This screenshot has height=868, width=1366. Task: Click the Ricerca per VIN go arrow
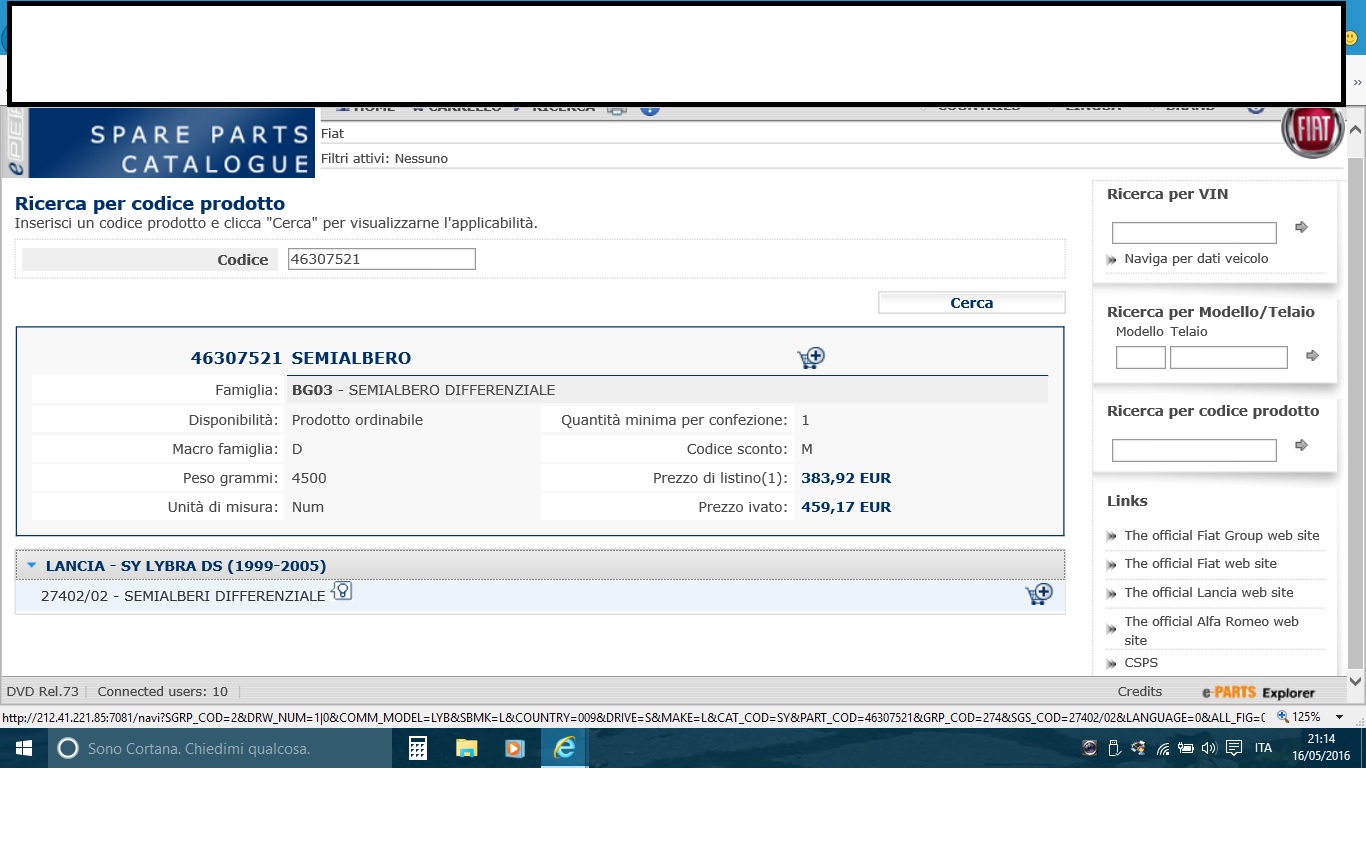pyautogui.click(x=1301, y=228)
